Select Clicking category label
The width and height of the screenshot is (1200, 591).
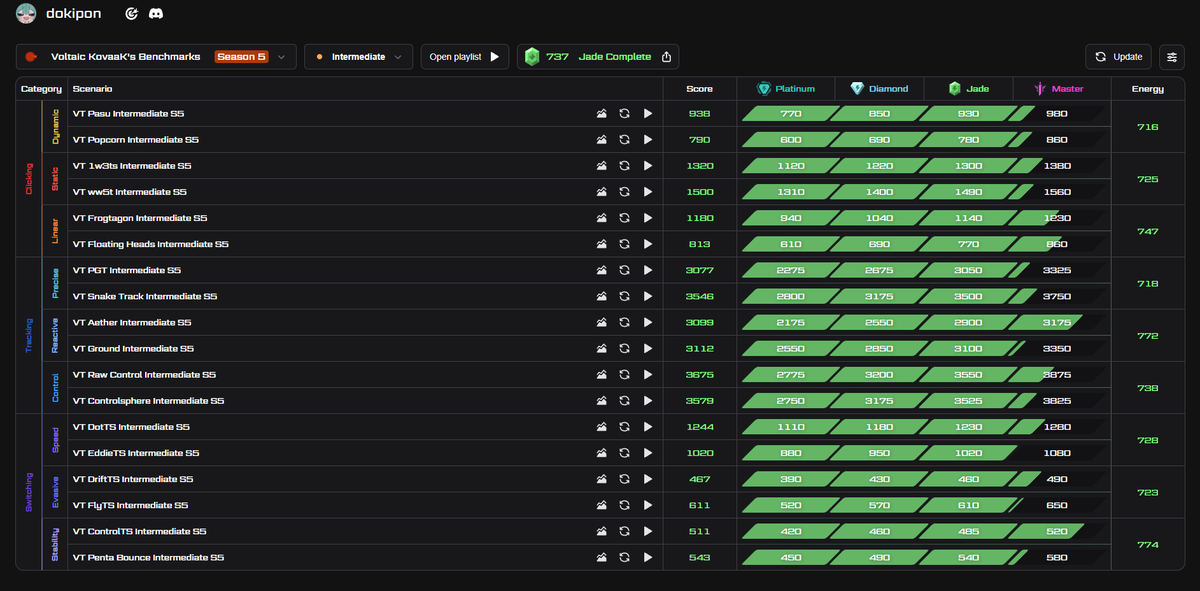tap(29, 179)
